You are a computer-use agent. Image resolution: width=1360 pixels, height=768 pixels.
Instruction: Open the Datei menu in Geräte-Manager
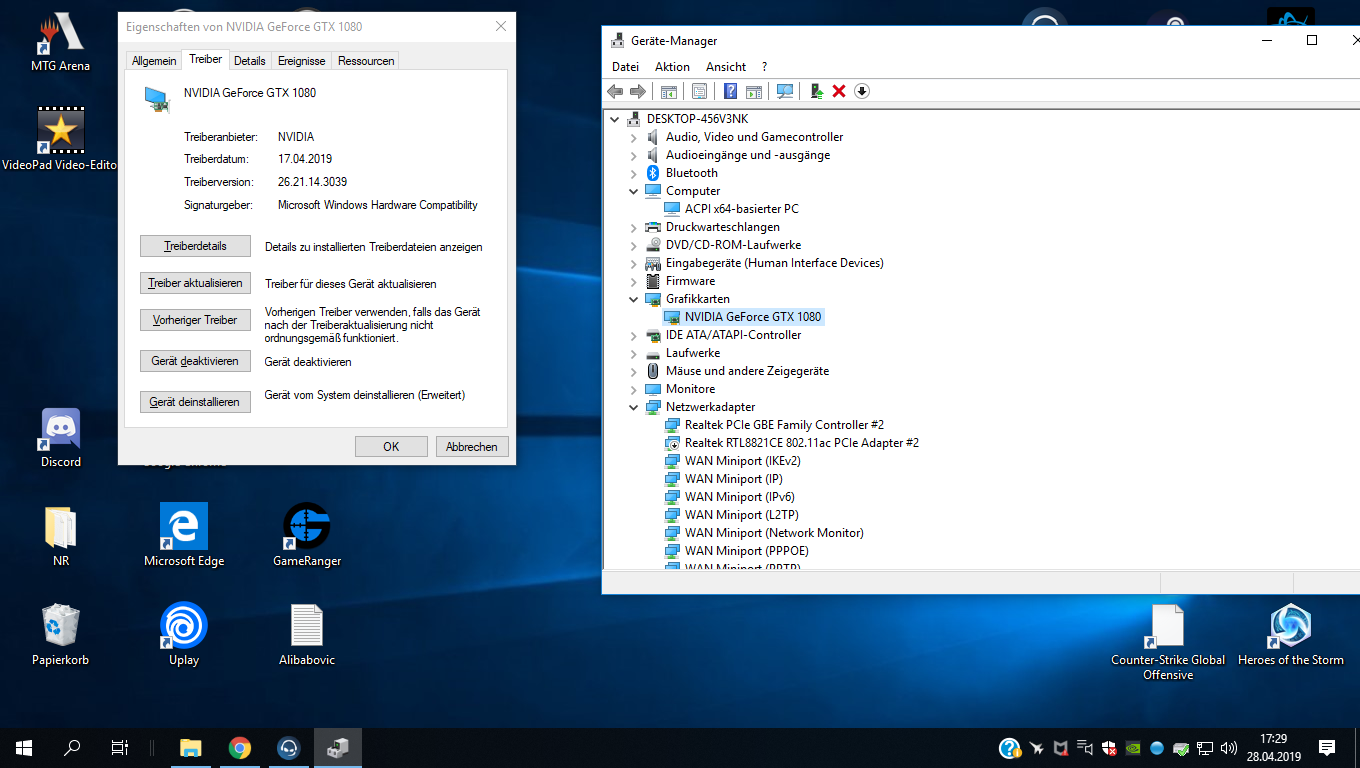click(x=625, y=67)
